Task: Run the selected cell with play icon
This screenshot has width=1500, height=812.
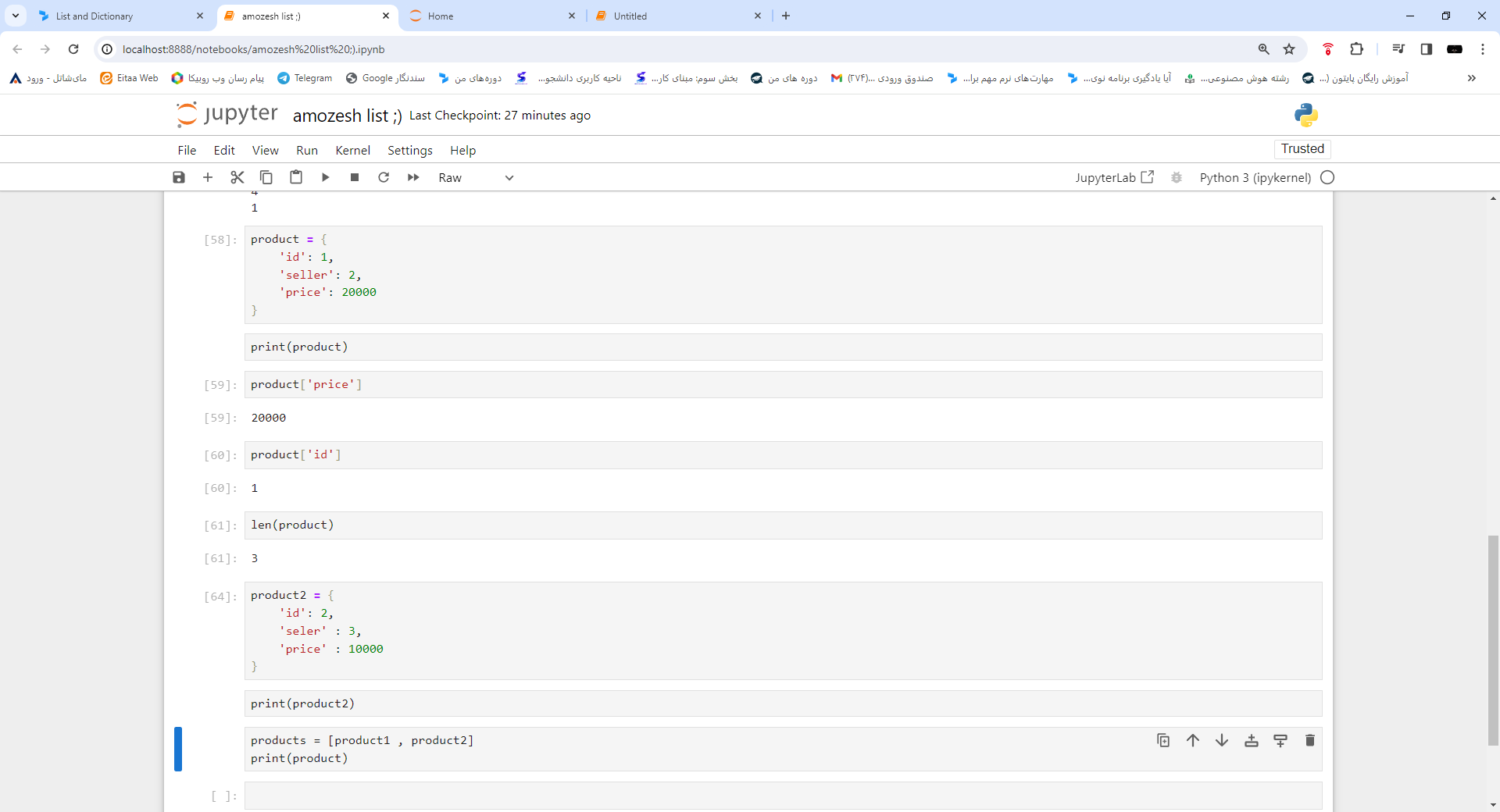Action: 325,177
